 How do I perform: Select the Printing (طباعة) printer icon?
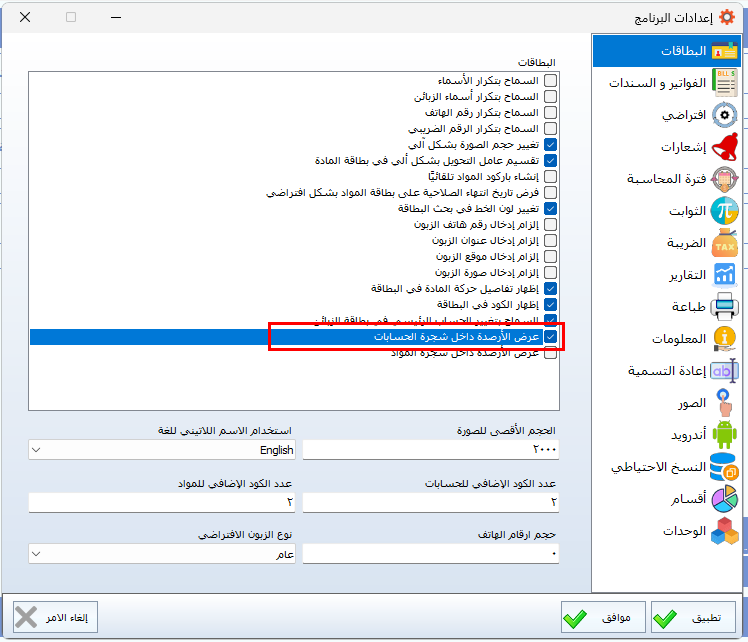[x=725, y=307]
